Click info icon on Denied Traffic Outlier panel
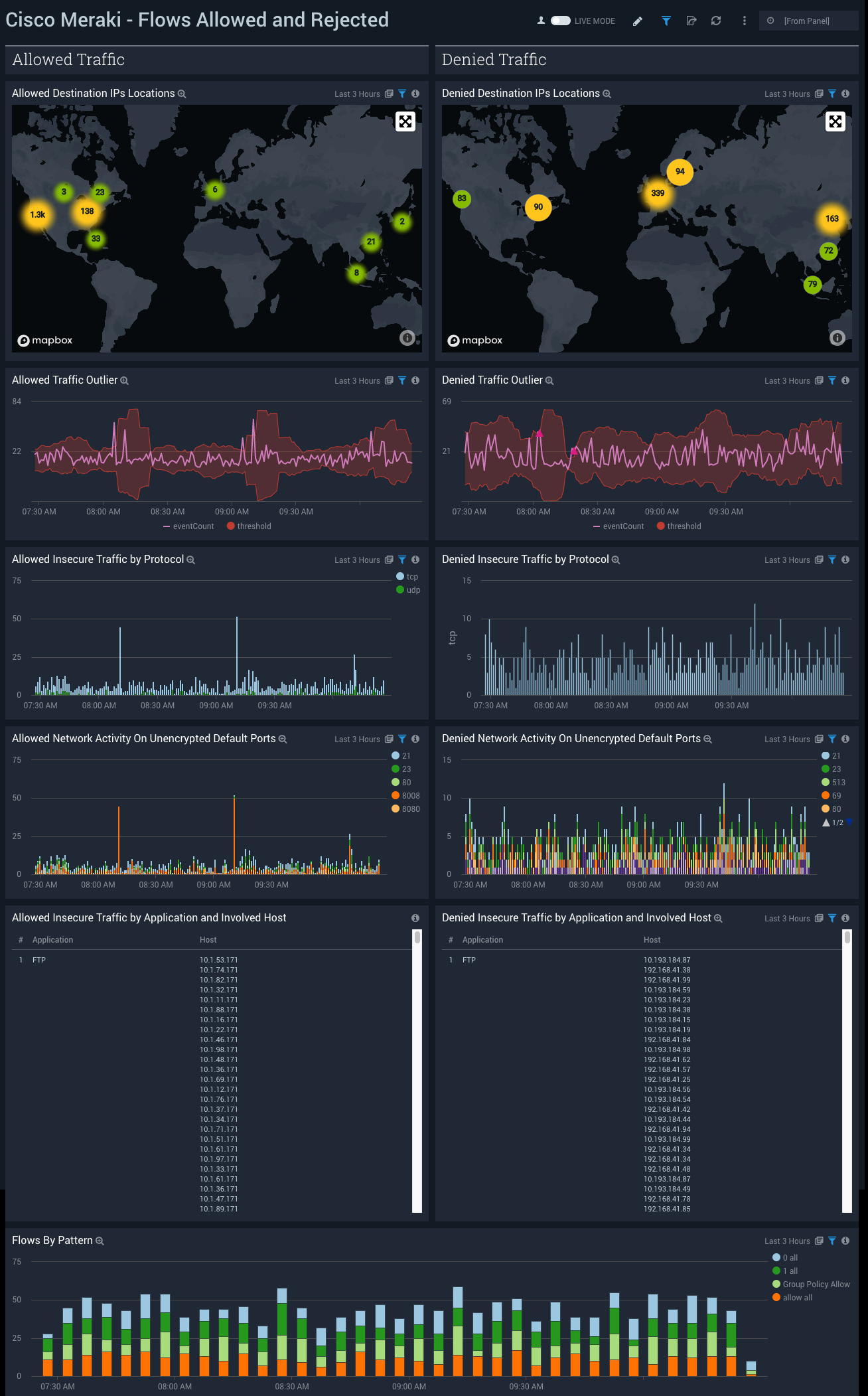Image resolution: width=868 pixels, height=1396 pixels. tap(845, 380)
